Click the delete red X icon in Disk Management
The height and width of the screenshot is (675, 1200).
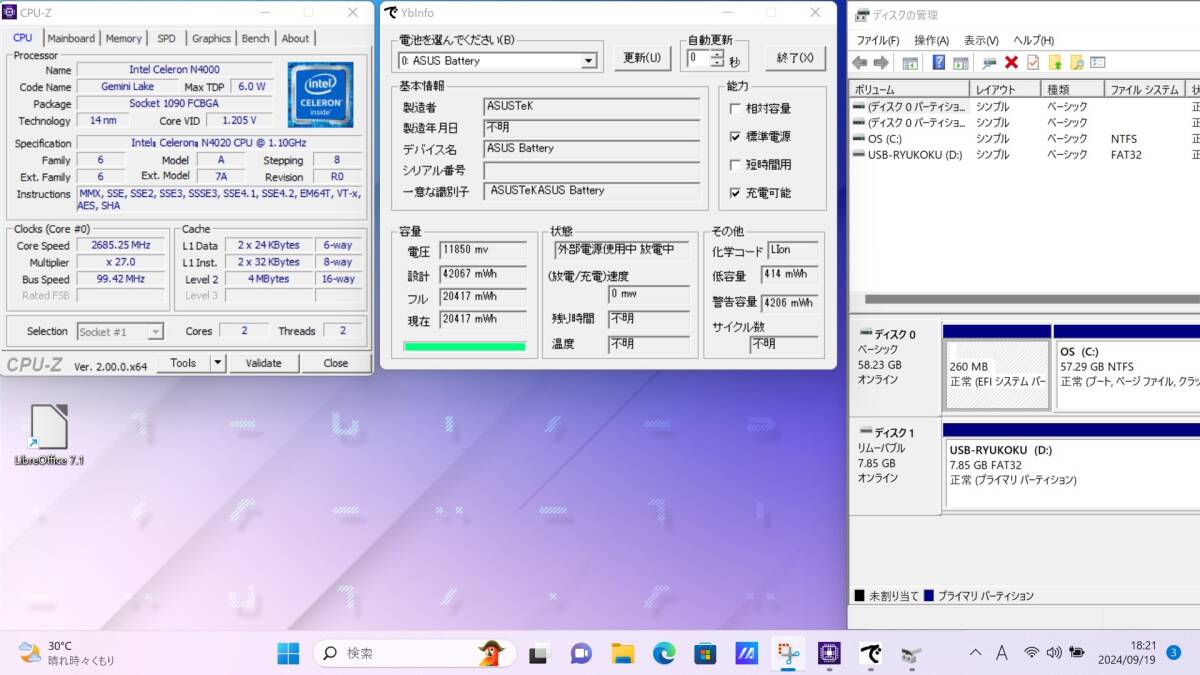pyautogui.click(x=1012, y=62)
